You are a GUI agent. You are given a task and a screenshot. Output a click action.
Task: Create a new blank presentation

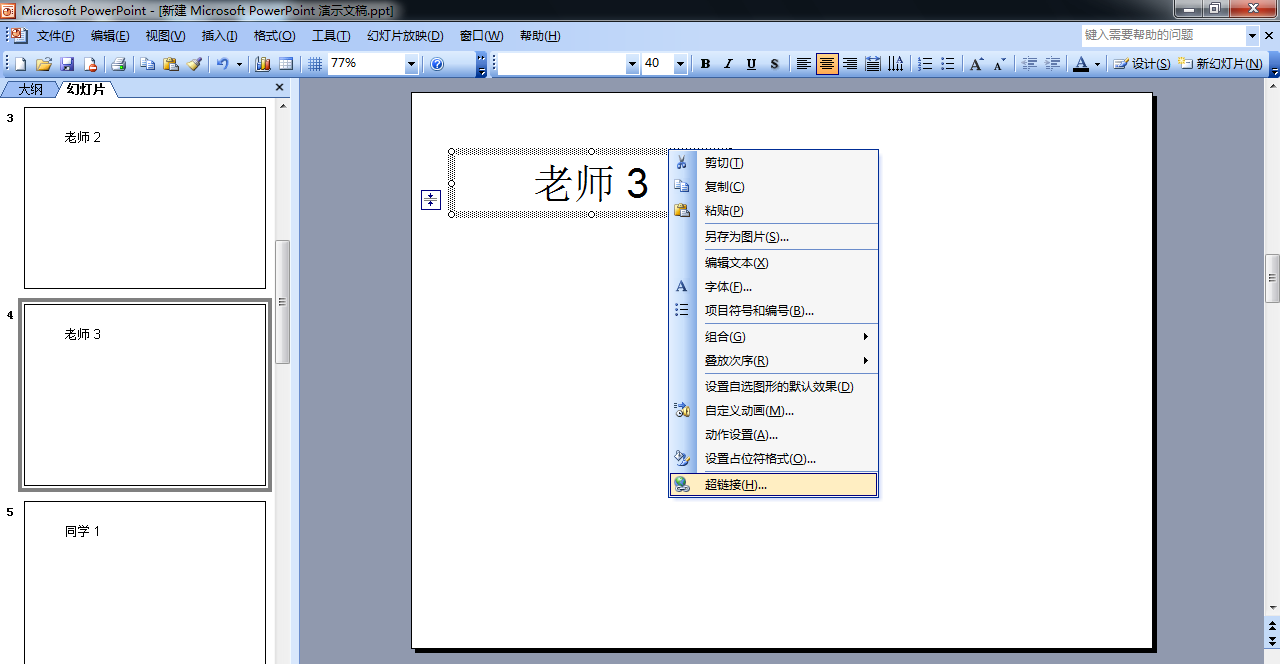pyautogui.click(x=20, y=64)
